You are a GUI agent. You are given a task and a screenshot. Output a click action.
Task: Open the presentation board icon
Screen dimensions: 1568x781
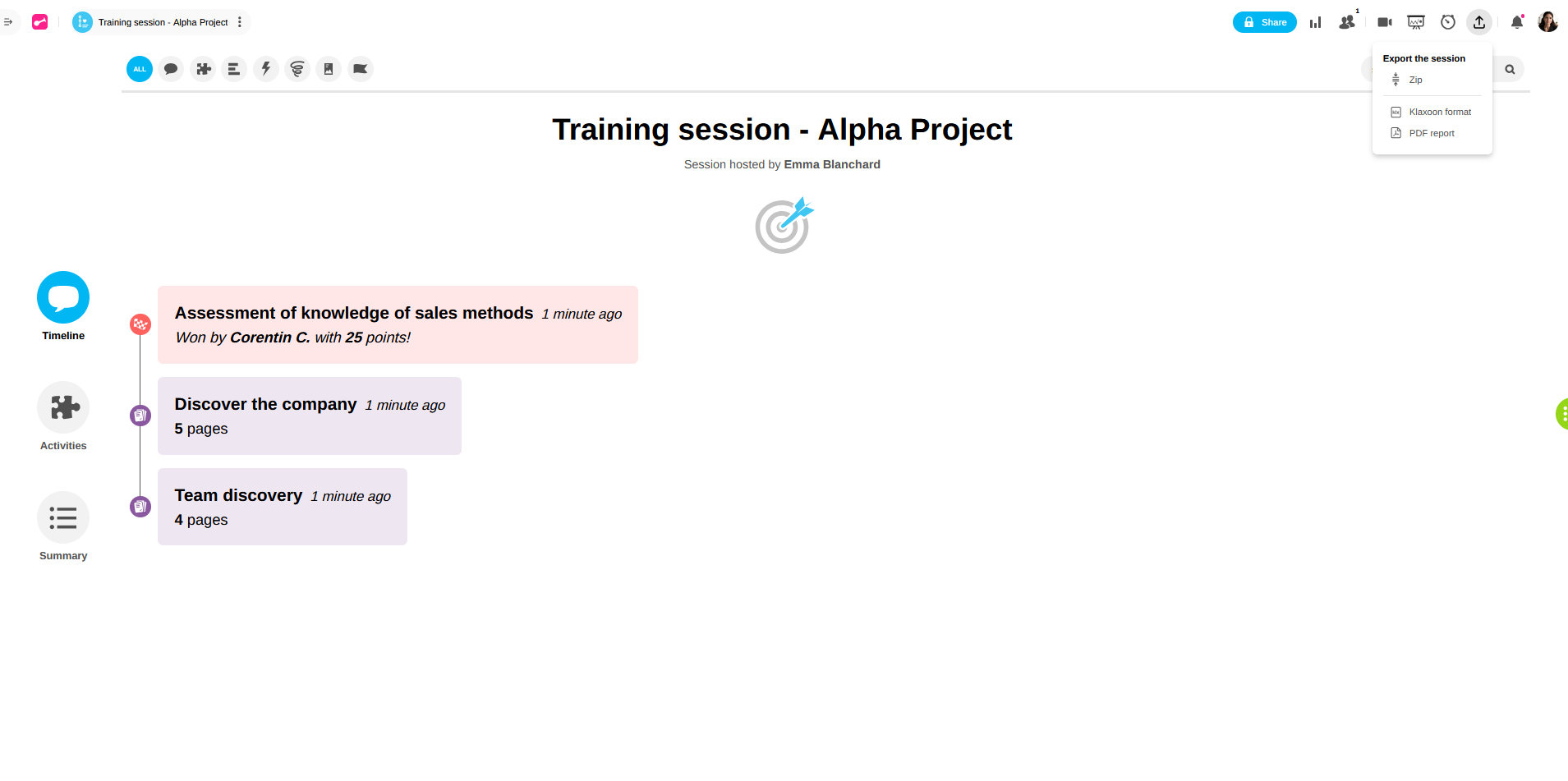pyautogui.click(x=1416, y=22)
